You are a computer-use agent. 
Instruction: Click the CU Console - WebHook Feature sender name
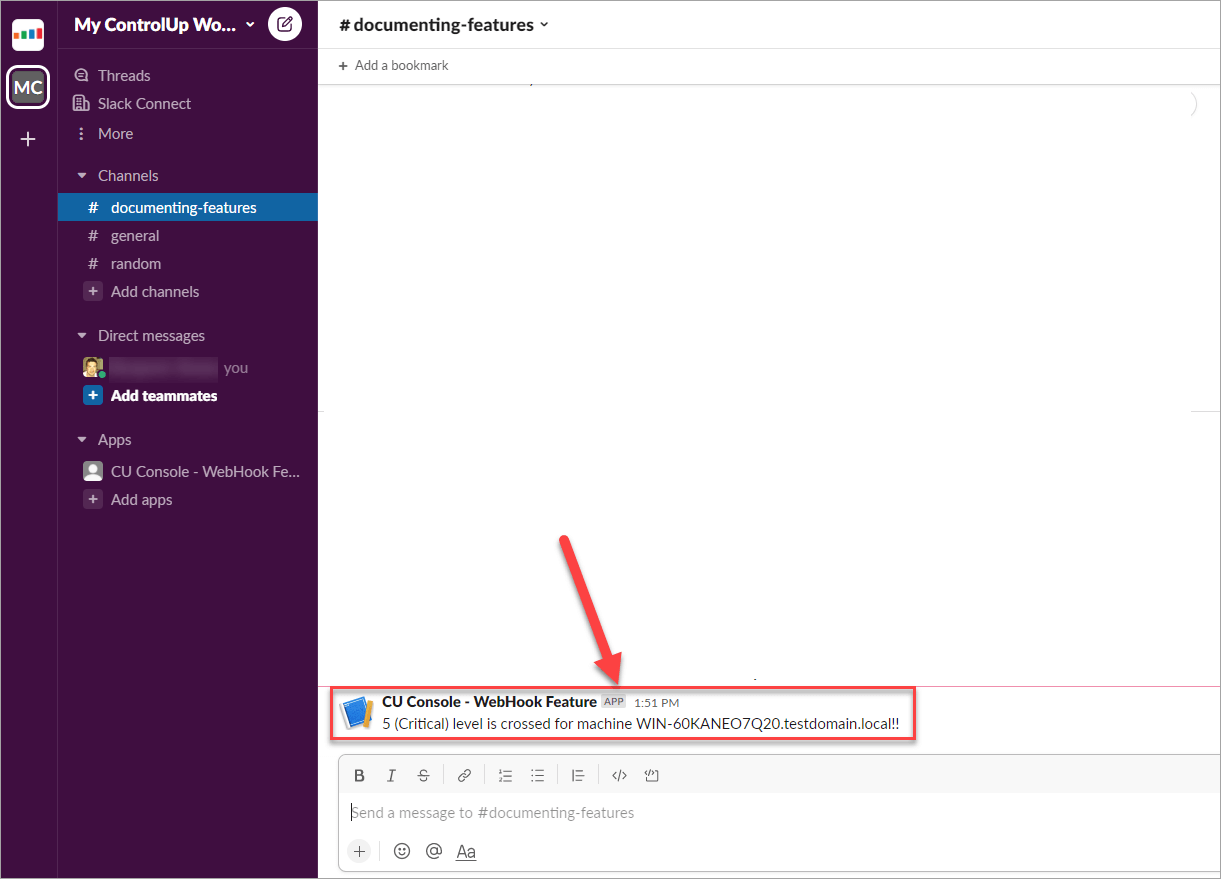coord(489,702)
